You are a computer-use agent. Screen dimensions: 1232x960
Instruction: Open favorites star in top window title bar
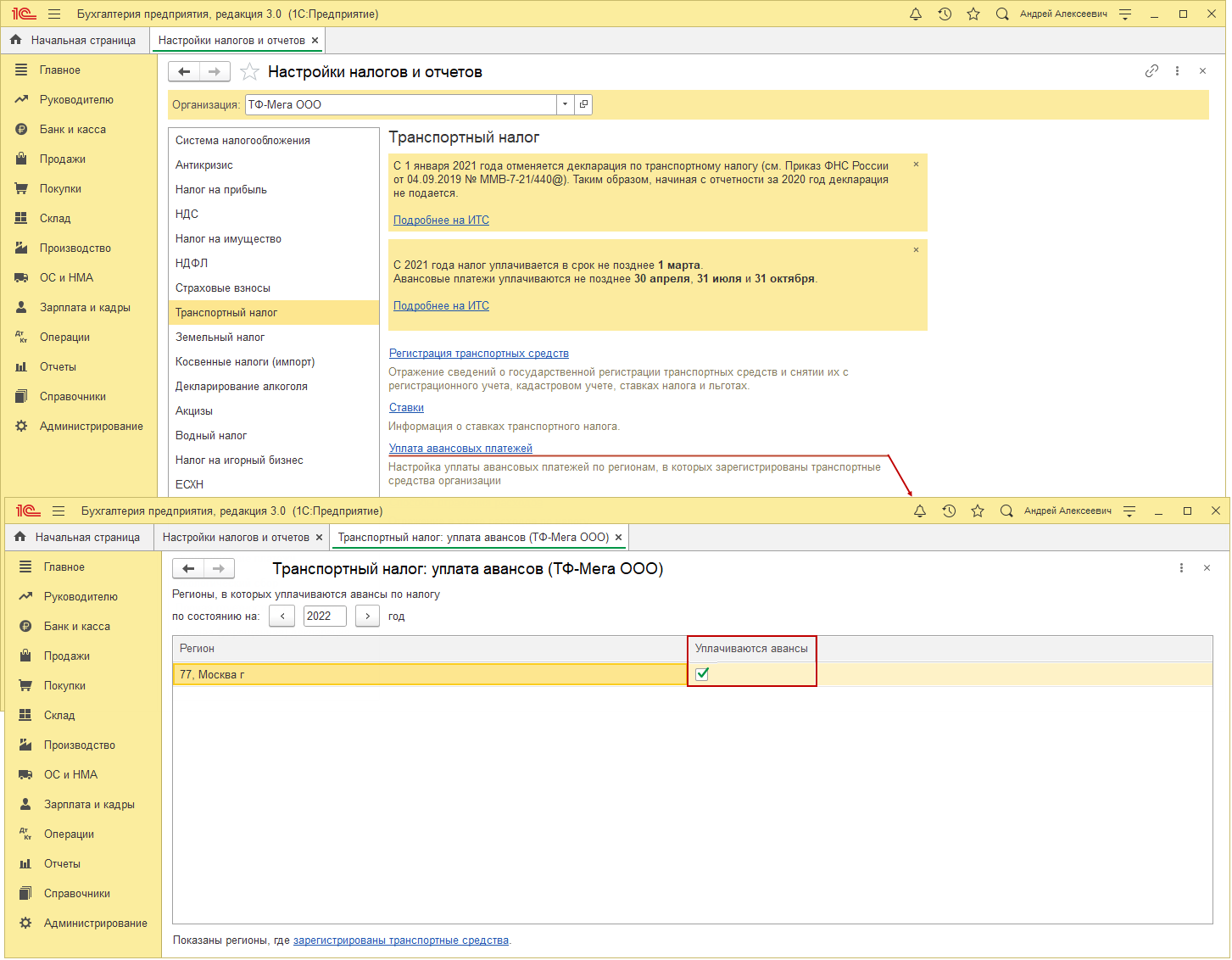pyautogui.click(x=973, y=14)
